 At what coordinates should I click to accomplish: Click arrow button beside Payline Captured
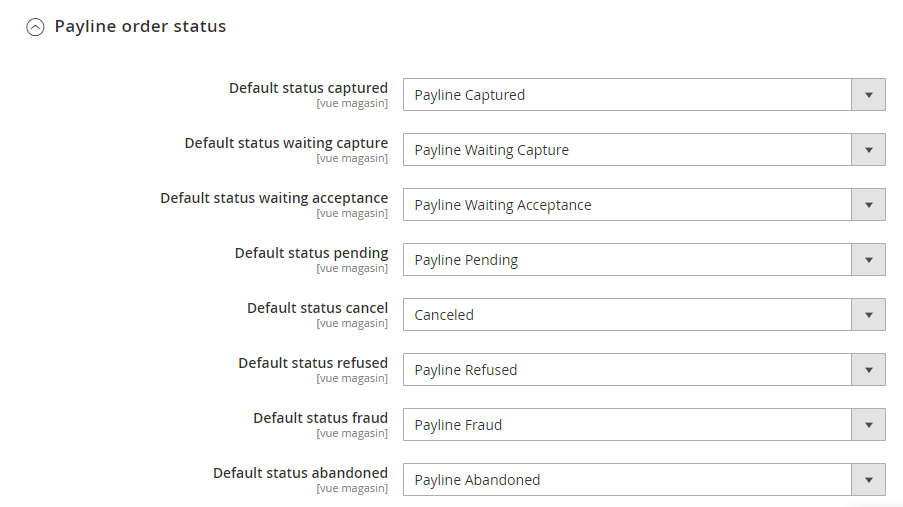click(868, 95)
